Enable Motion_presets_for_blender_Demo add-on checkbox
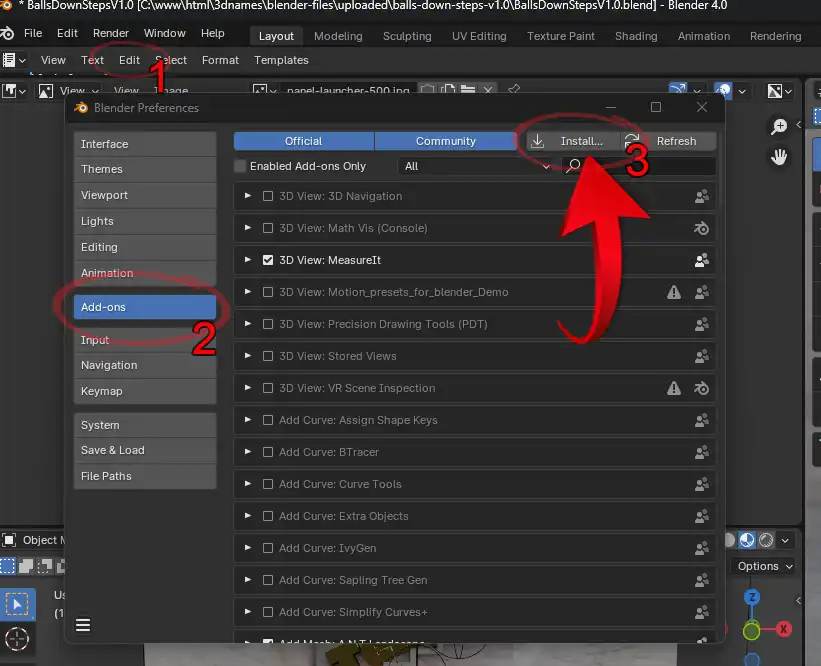The width and height of the screenshot is (821, 666). 268,292
